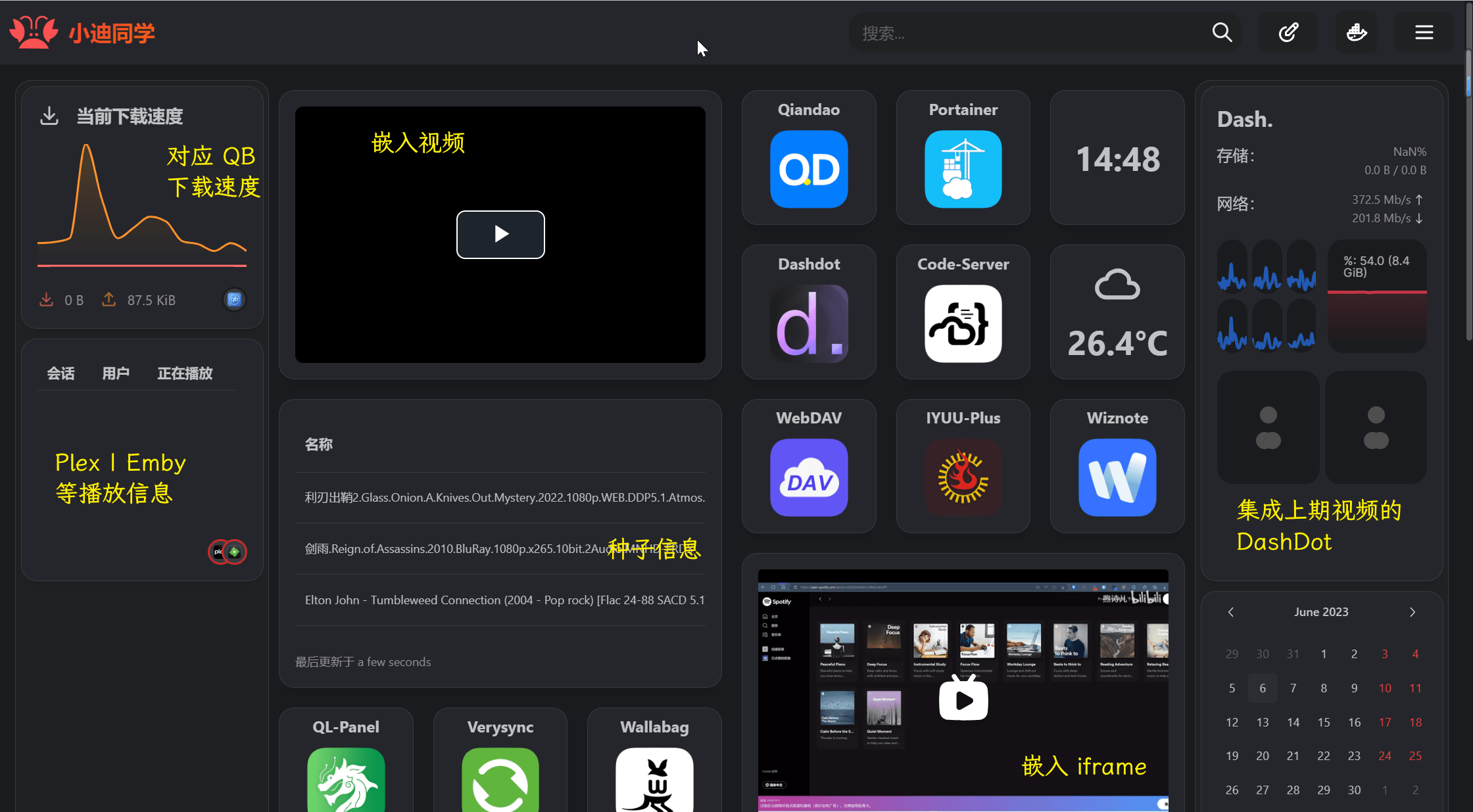Open the Wallabag app icon
Viewport: 1473px width, 812px height.
pyautogui.click(x=654, y=780)
